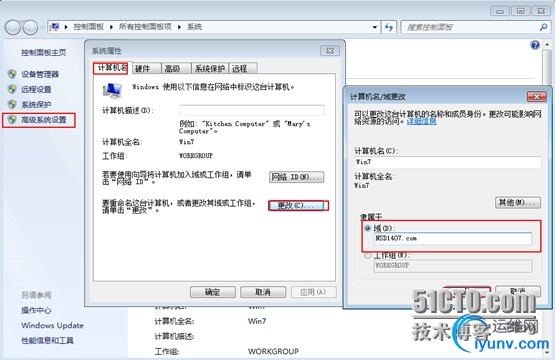Screen dimensions: 555x360
Task: Expand arrow after 控制面板 in breadcrumb
Action: click(x=111, y=27)
